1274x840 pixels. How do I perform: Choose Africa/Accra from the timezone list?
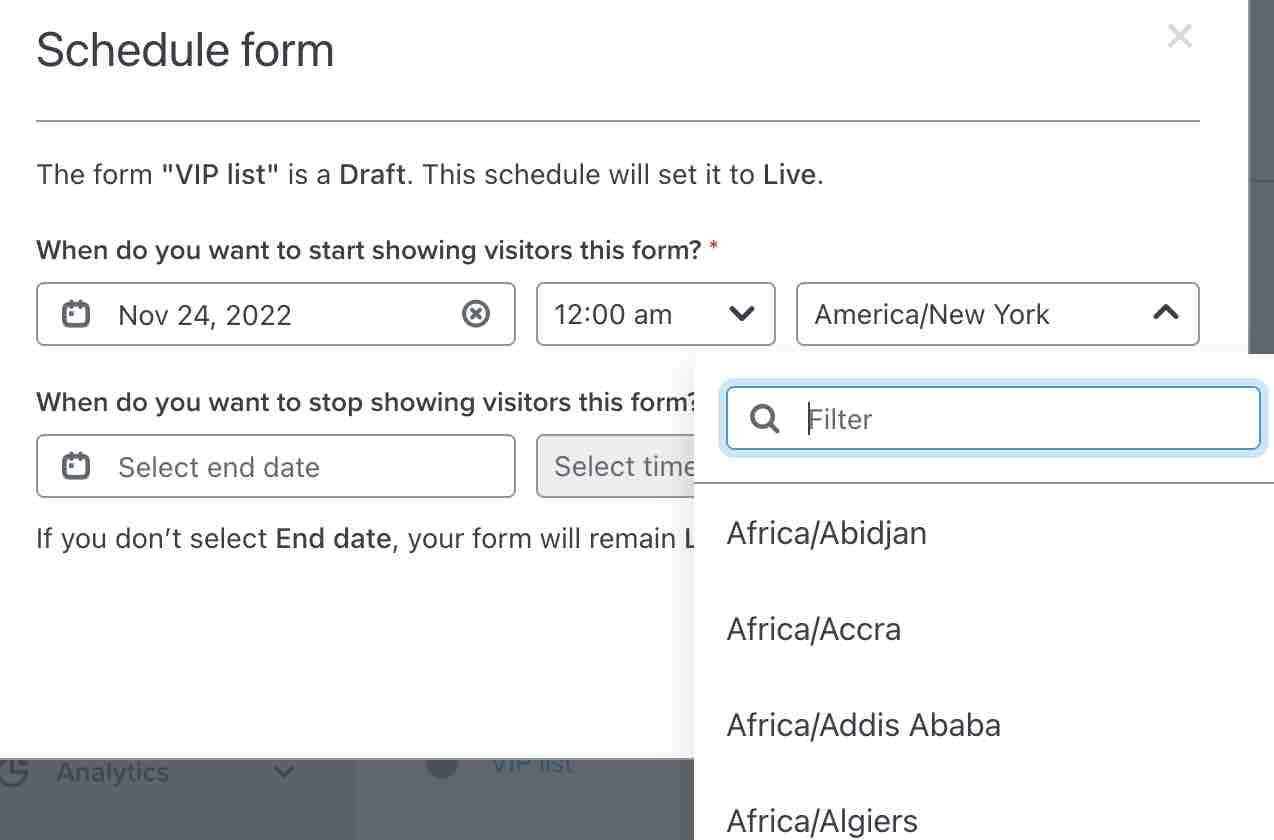point(813,628)
